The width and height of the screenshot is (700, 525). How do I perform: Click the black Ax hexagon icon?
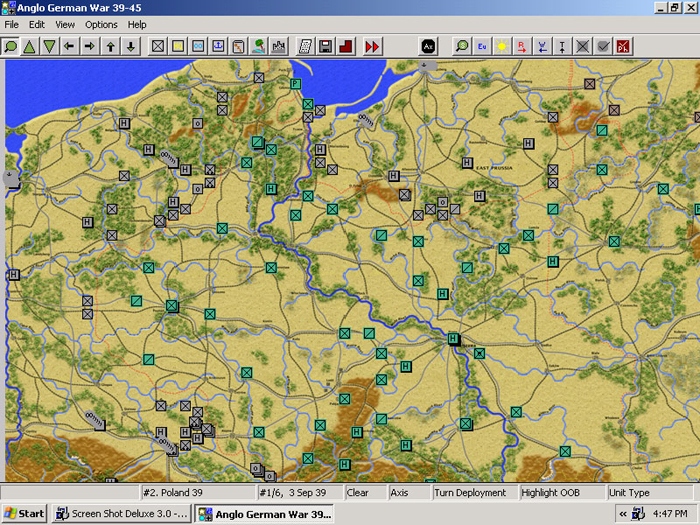pos(428,46)
